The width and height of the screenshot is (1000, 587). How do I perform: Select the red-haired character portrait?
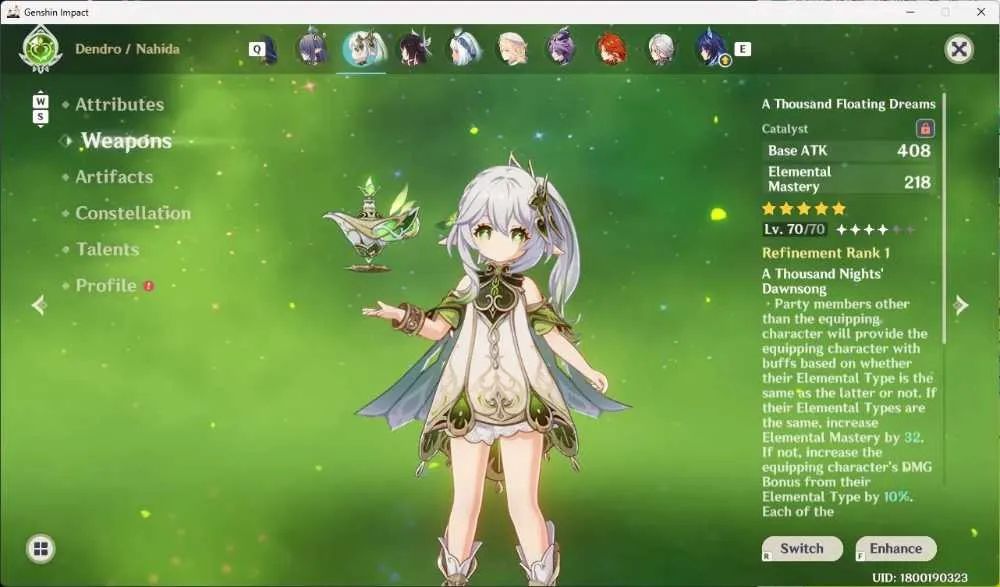point(611,49)
